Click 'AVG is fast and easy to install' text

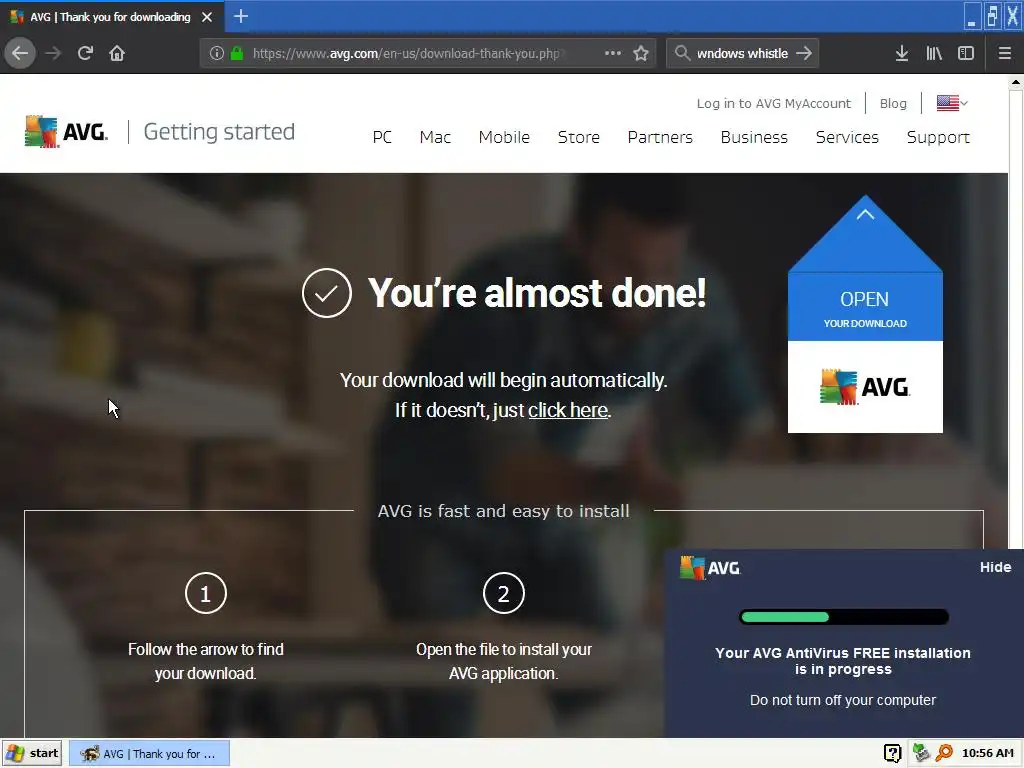click(504, 511)
